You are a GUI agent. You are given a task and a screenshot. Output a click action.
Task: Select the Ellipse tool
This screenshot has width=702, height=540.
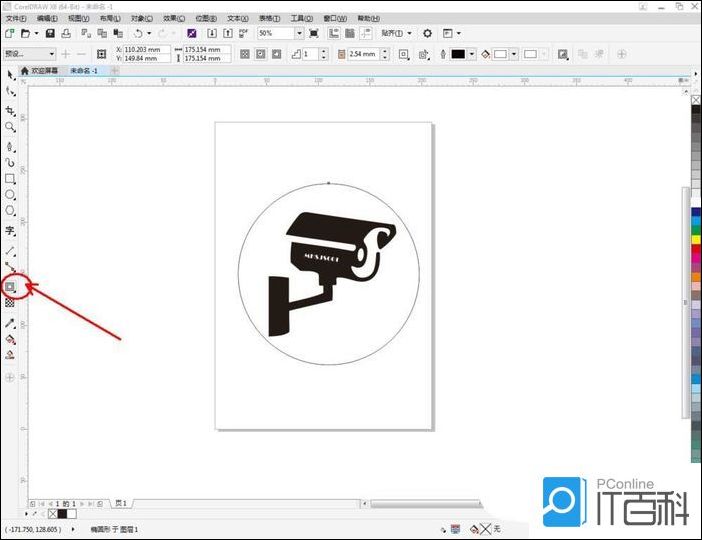pyautogui.click(x=10, y=195)
